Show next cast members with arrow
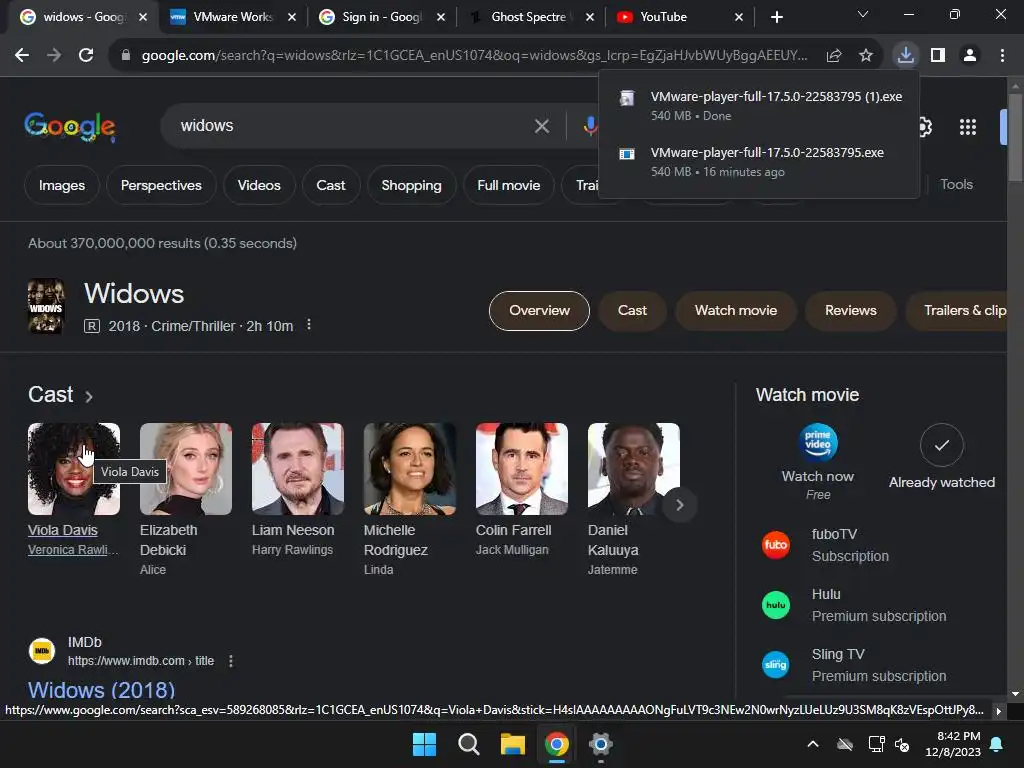The image size is (1024, 768). pos(679,505)
